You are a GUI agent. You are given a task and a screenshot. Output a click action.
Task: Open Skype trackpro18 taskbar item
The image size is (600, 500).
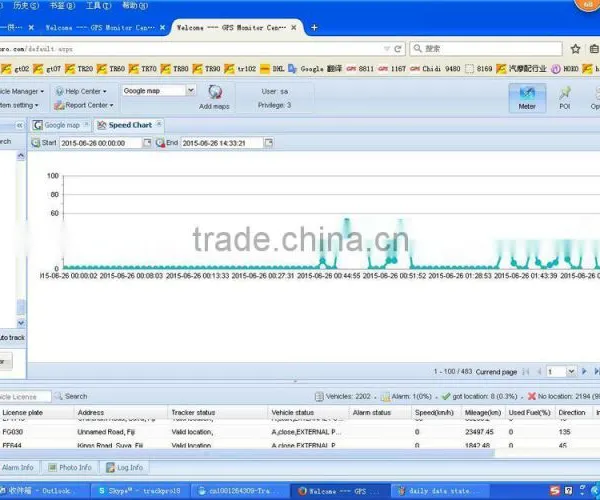tap(140, 491)
